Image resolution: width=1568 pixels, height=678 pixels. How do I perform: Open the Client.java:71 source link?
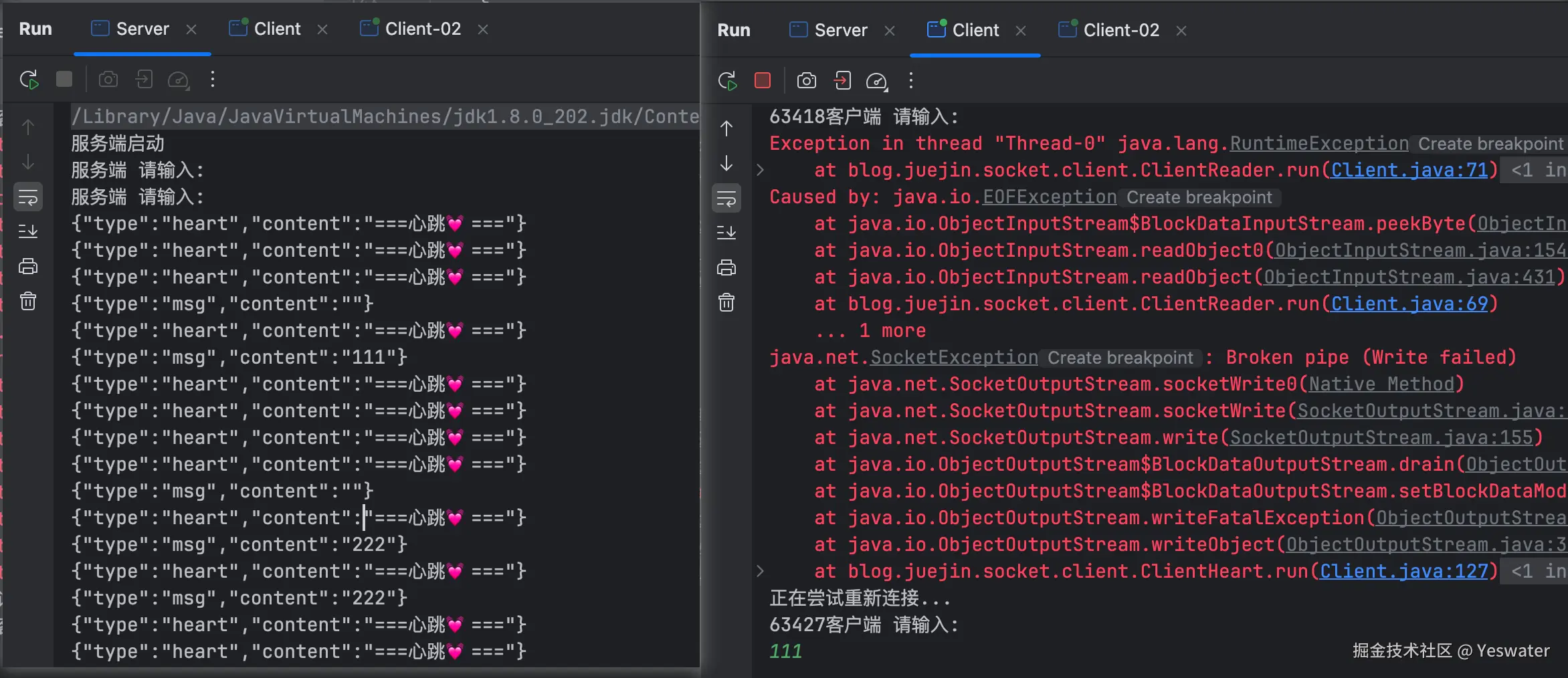pos(1409,170)
